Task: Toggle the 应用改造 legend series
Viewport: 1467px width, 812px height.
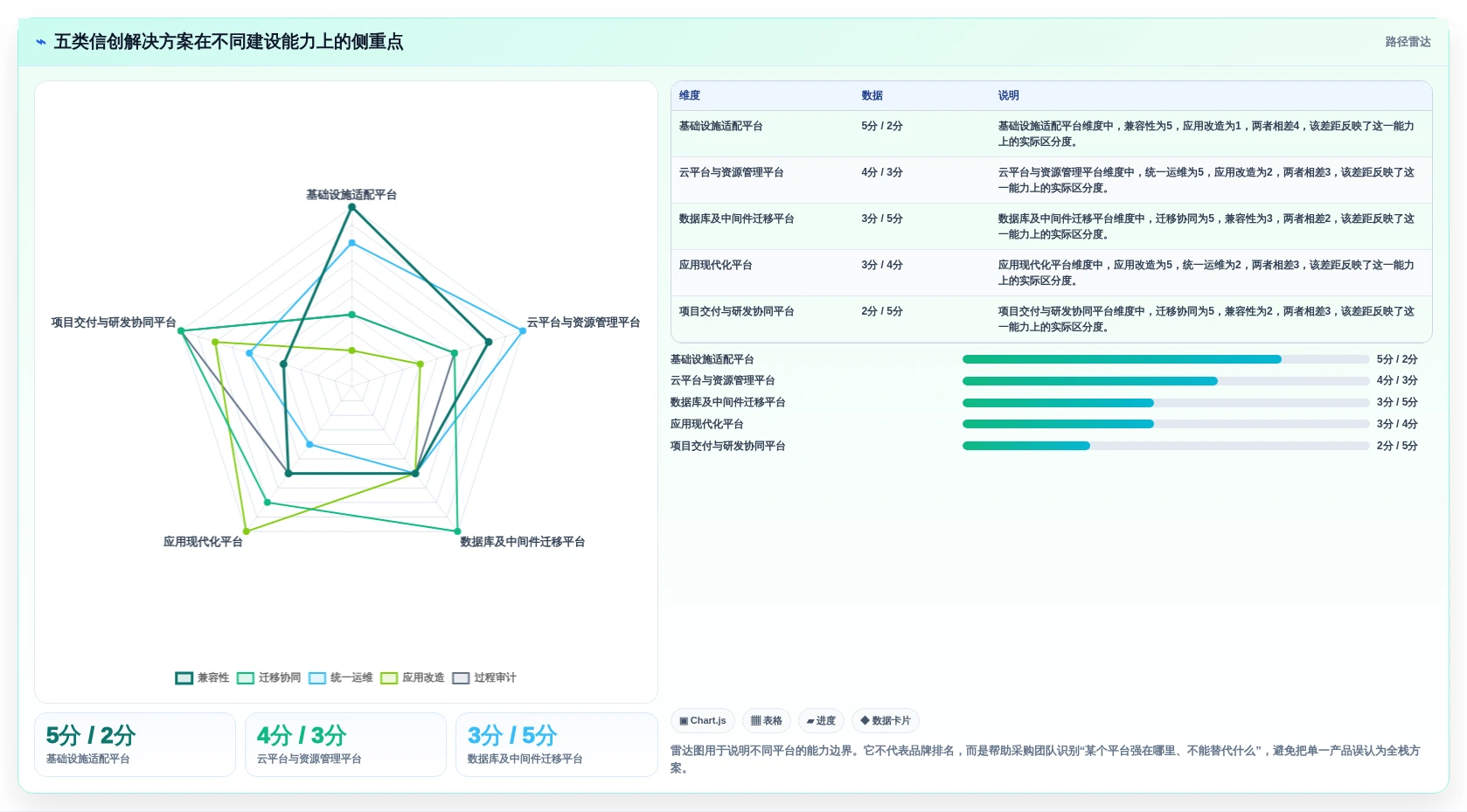Action: pos(413,677)
